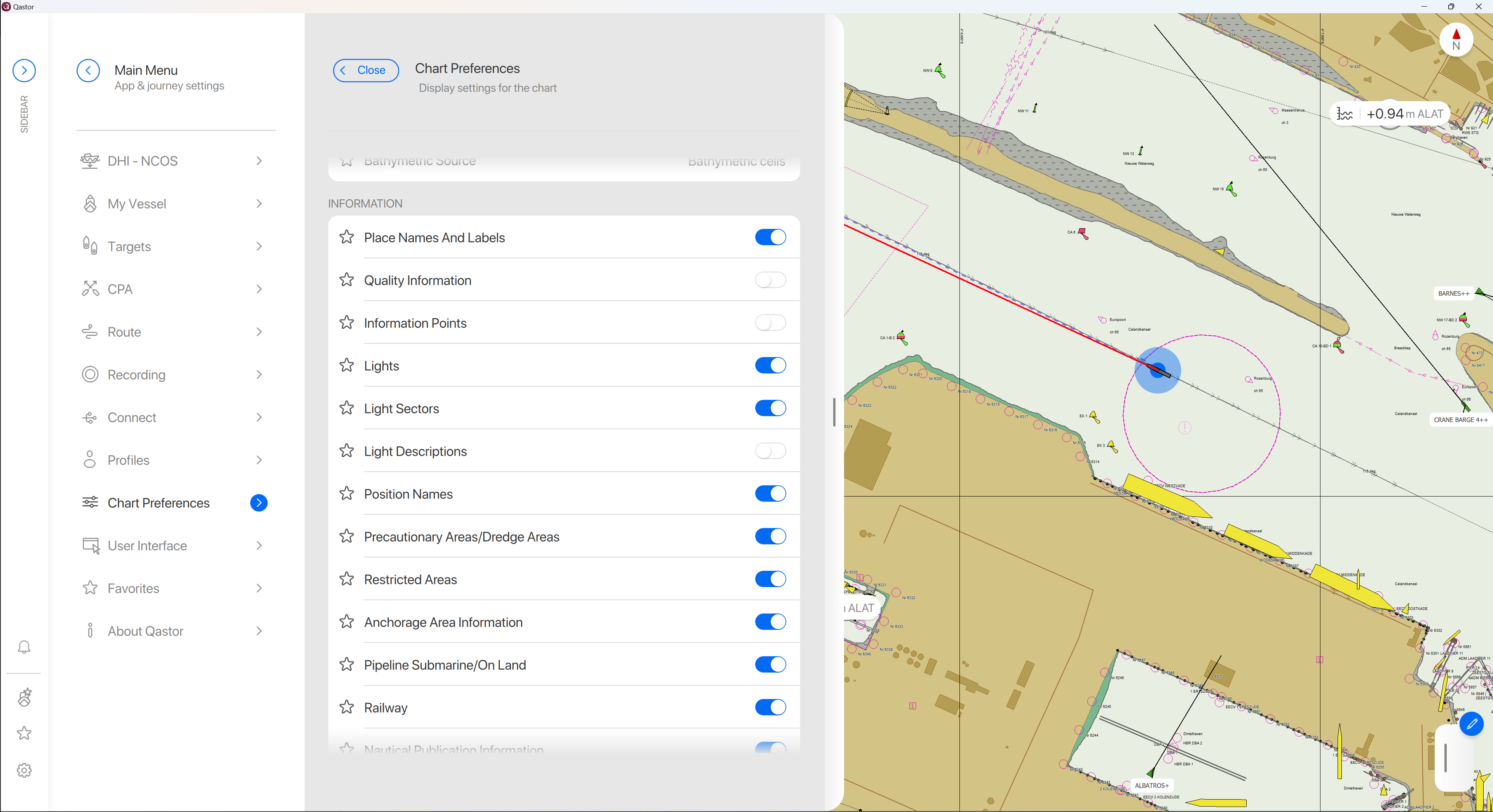This screenshot has height=812, width=1493.
Task: Click the notifications bell icon
Action: point(24,647)
